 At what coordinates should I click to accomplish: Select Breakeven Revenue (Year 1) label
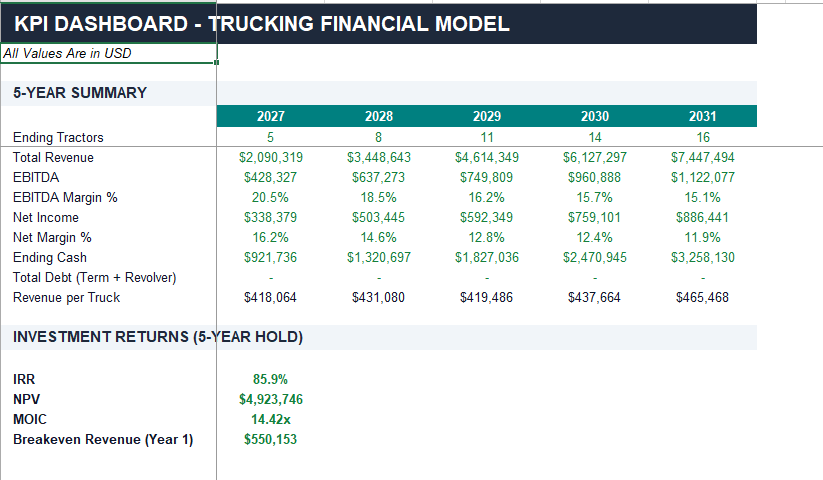click(103, 440)
